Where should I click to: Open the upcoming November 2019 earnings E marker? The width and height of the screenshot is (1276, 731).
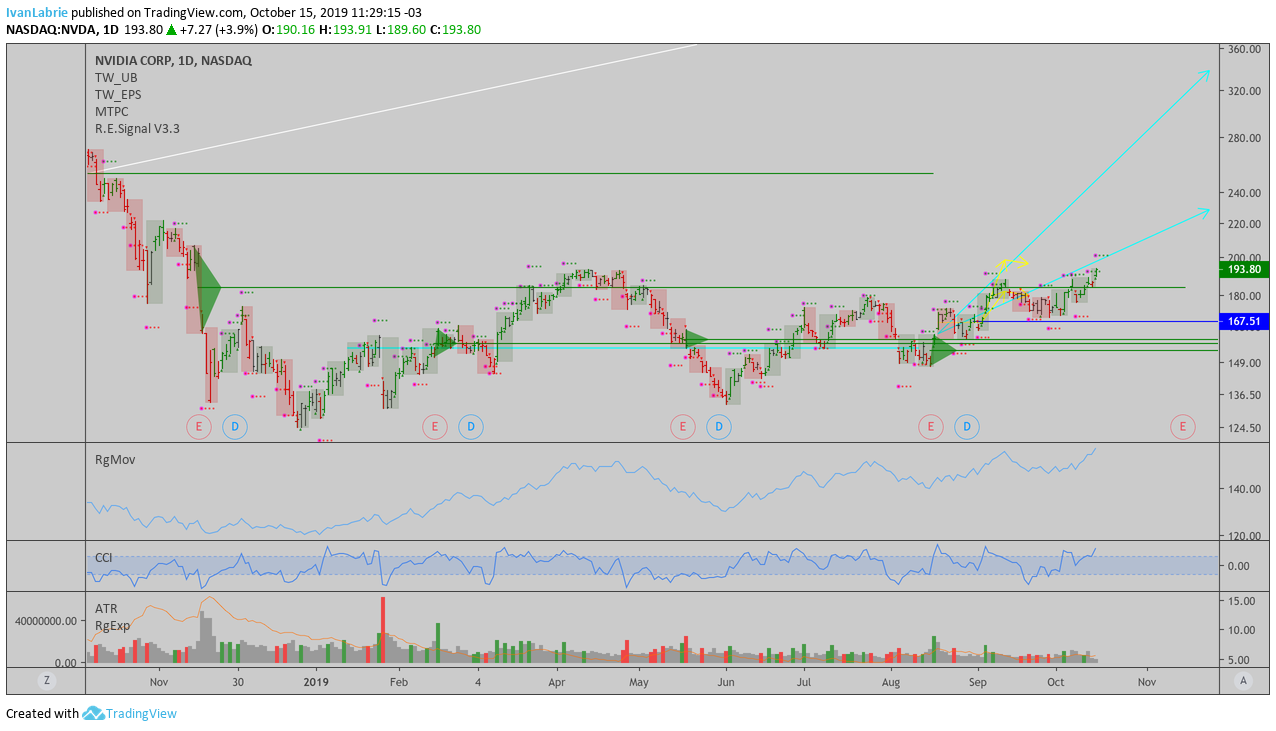[x=1183, y=428]
